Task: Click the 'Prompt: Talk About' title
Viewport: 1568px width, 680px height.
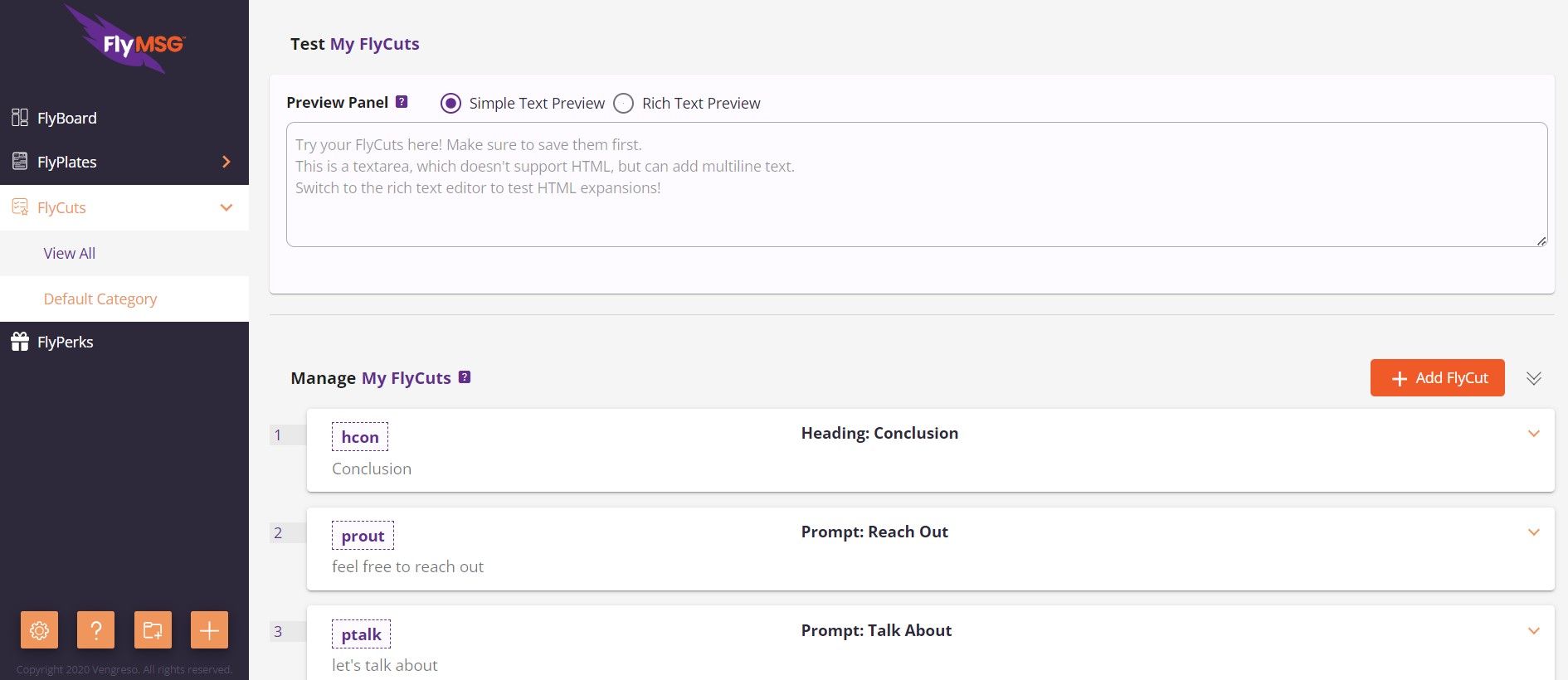Action: click(x=876, y=630)
